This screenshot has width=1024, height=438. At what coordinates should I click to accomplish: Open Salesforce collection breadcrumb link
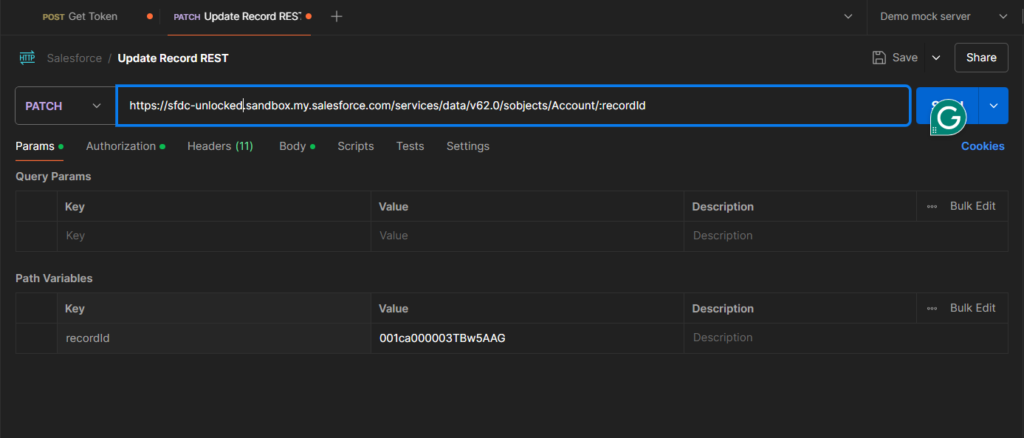[74, 58]
